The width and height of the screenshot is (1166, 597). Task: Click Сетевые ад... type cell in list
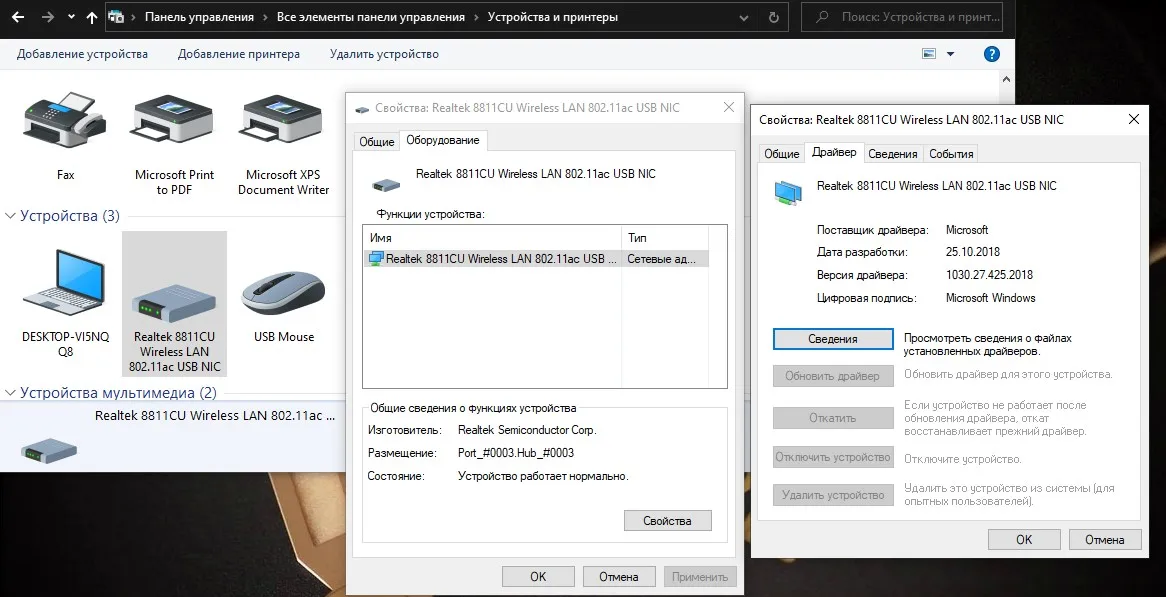point(662,259)
